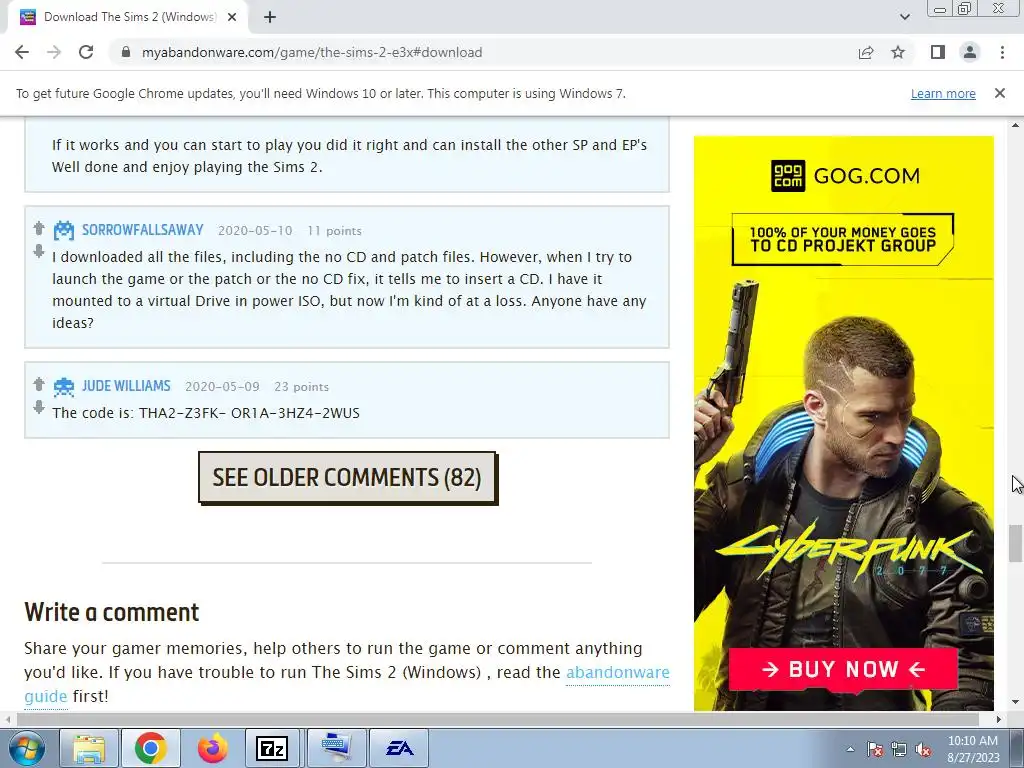Show hidden system tray icons
The height and width of the screenshot is (768, 1024).
(x=850, y=749)
